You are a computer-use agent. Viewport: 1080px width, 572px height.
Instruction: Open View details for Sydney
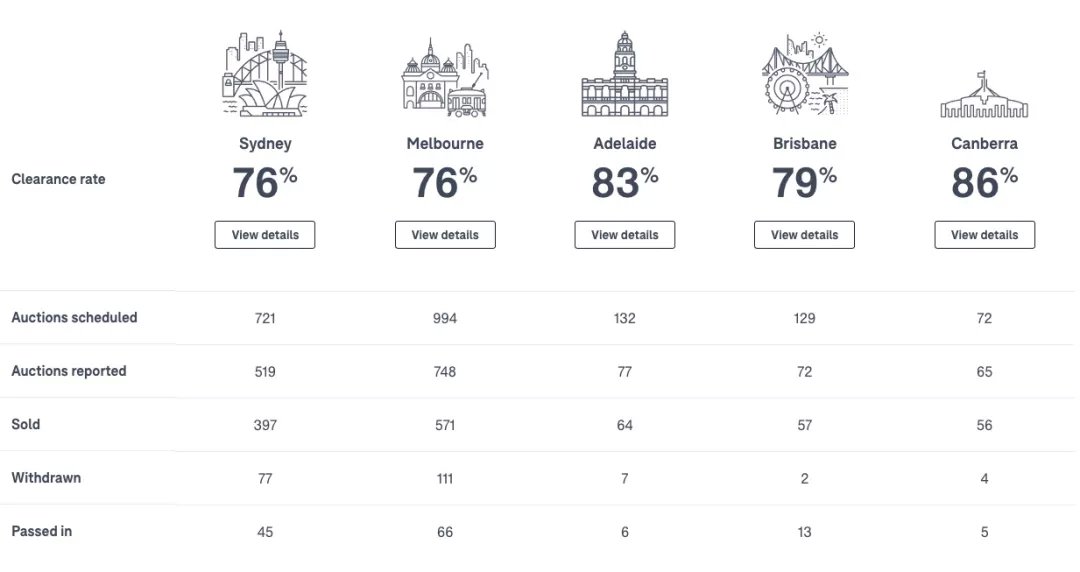coord(264,235)
